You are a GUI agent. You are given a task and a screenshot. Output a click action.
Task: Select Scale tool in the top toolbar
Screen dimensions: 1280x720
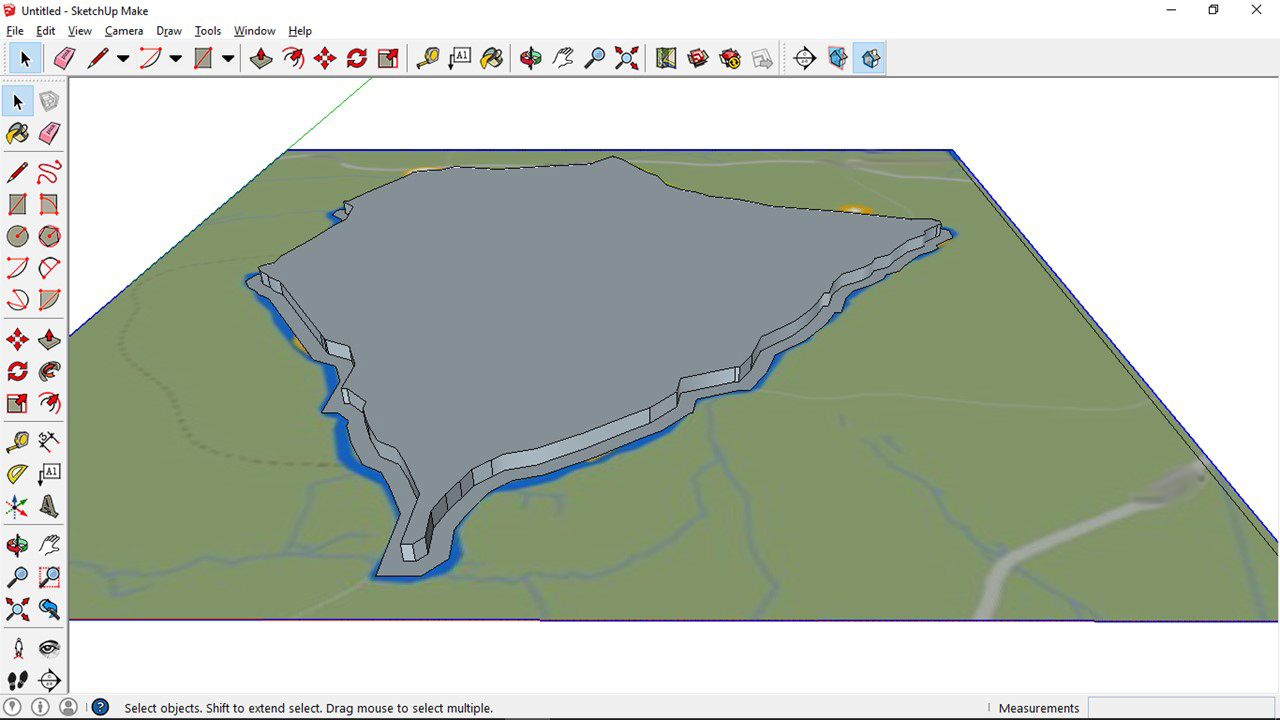click(388, 58)
